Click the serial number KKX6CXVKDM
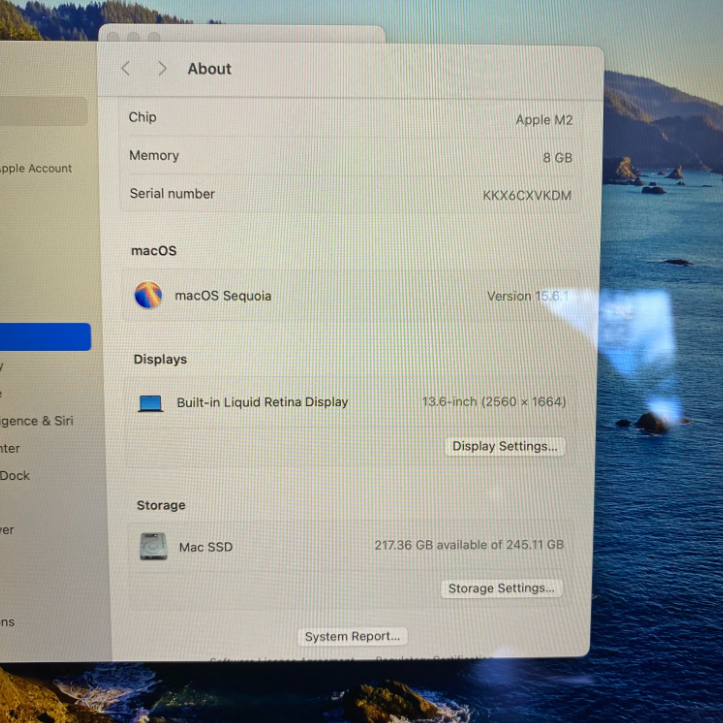 click(x=527, y=196)
